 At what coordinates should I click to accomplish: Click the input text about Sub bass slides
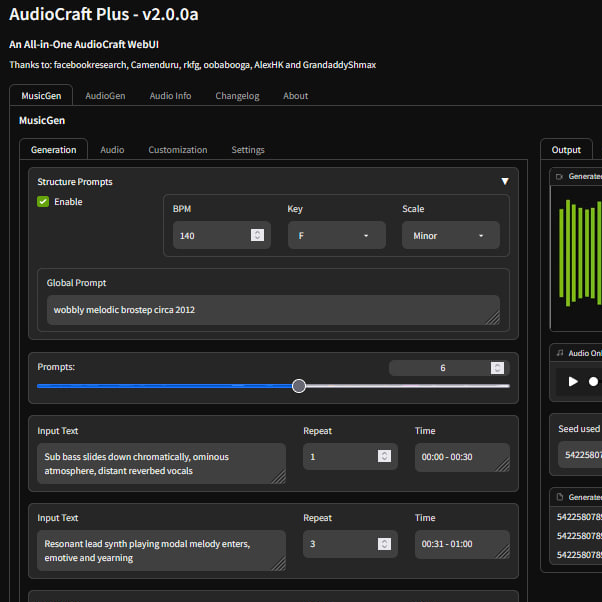[161, 463]
